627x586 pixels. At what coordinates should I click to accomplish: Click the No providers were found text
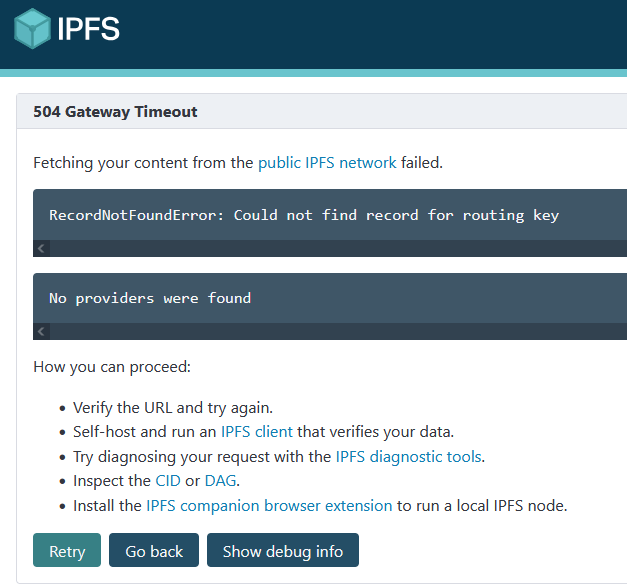[x=150, y=298]
